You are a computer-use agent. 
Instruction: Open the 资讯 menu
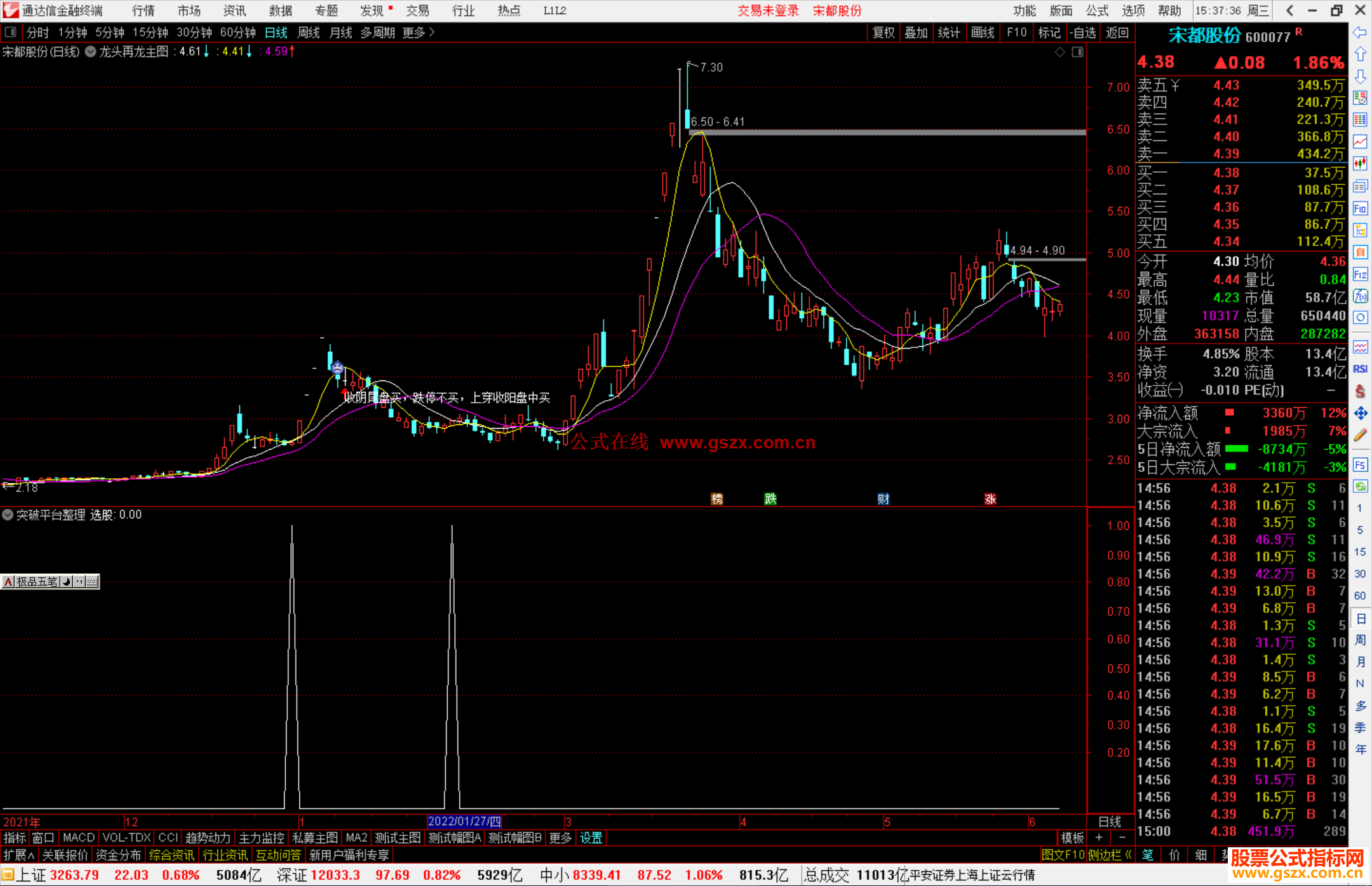click(x=235, y=11)
